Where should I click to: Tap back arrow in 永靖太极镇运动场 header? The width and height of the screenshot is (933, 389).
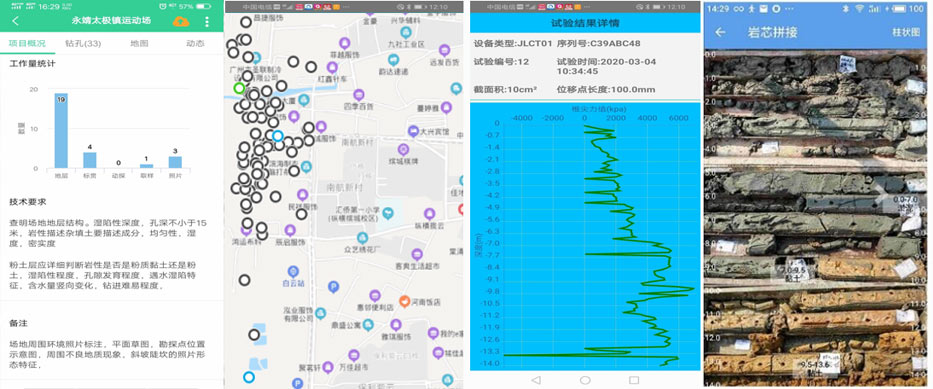[15, 22]
